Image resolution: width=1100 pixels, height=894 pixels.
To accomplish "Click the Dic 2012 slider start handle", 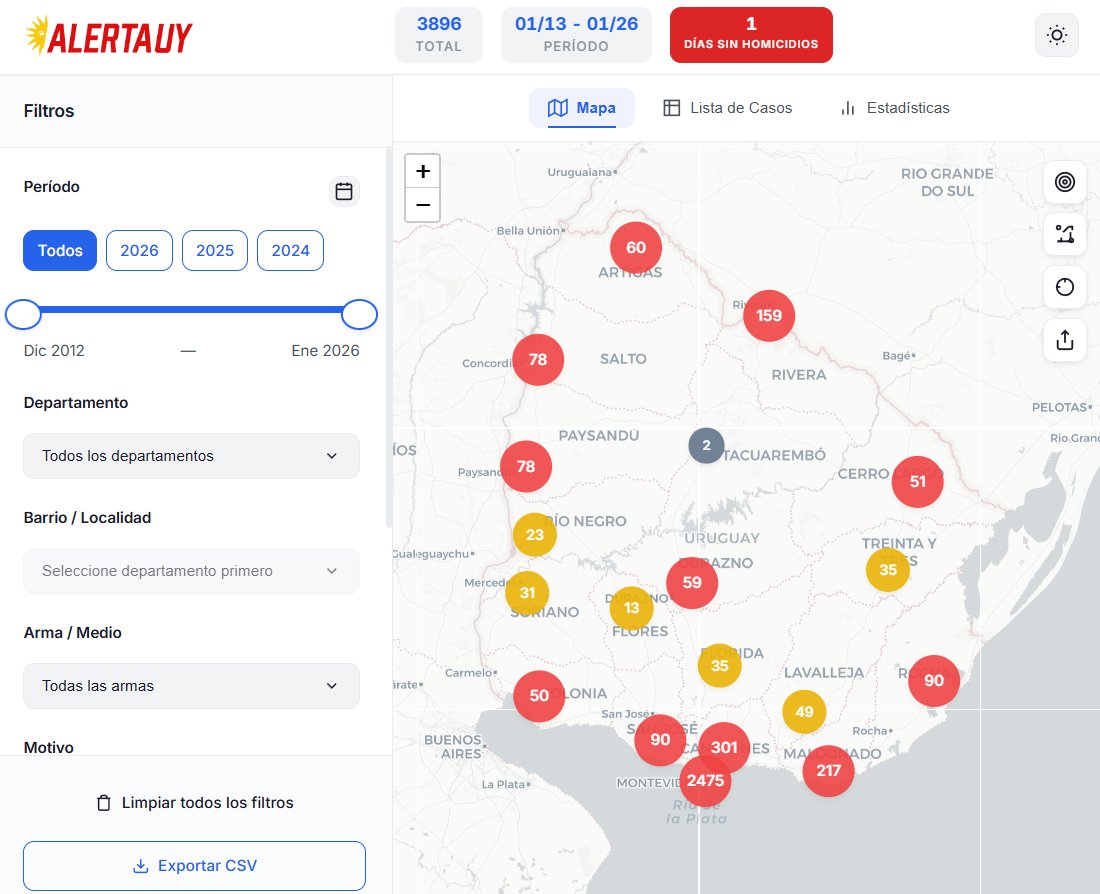I will tap(23, 314).
